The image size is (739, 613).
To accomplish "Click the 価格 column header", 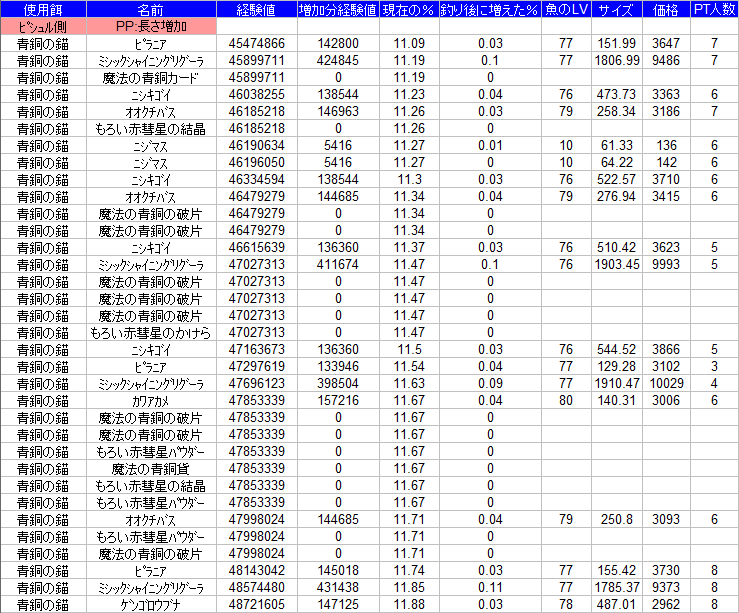I will click(x=665, y=9).
